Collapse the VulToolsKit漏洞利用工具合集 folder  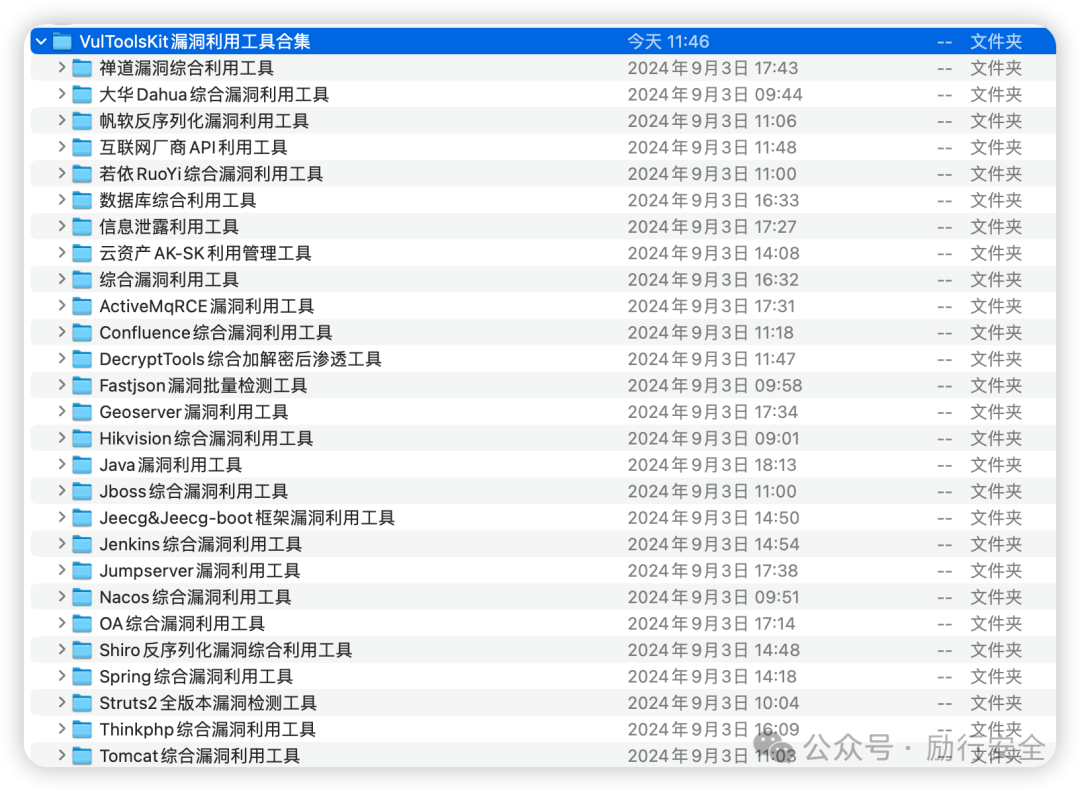(x=41, y=42)
